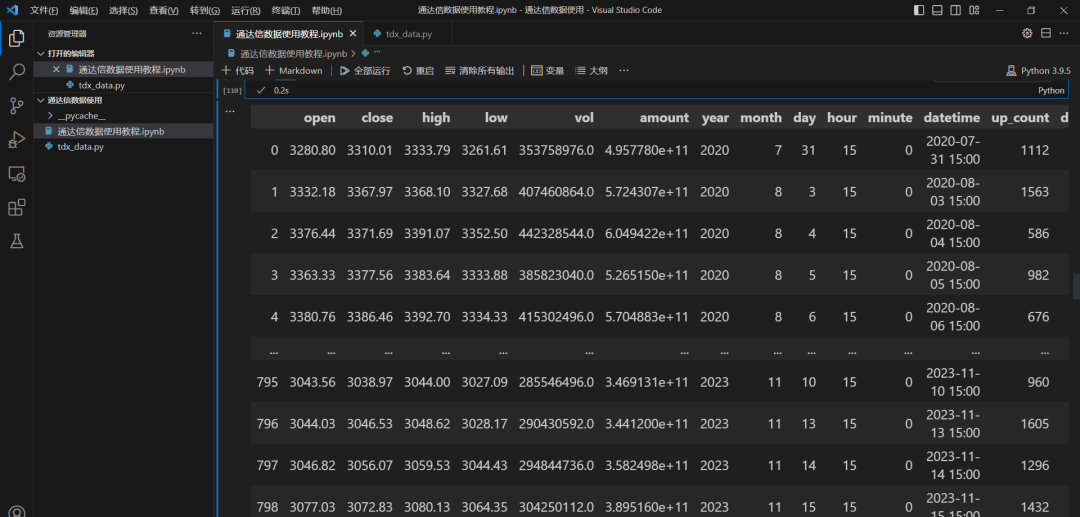Open the Explorer view in the activity bar
This screenshot has width=1080, height=517.
coord(17,39)
